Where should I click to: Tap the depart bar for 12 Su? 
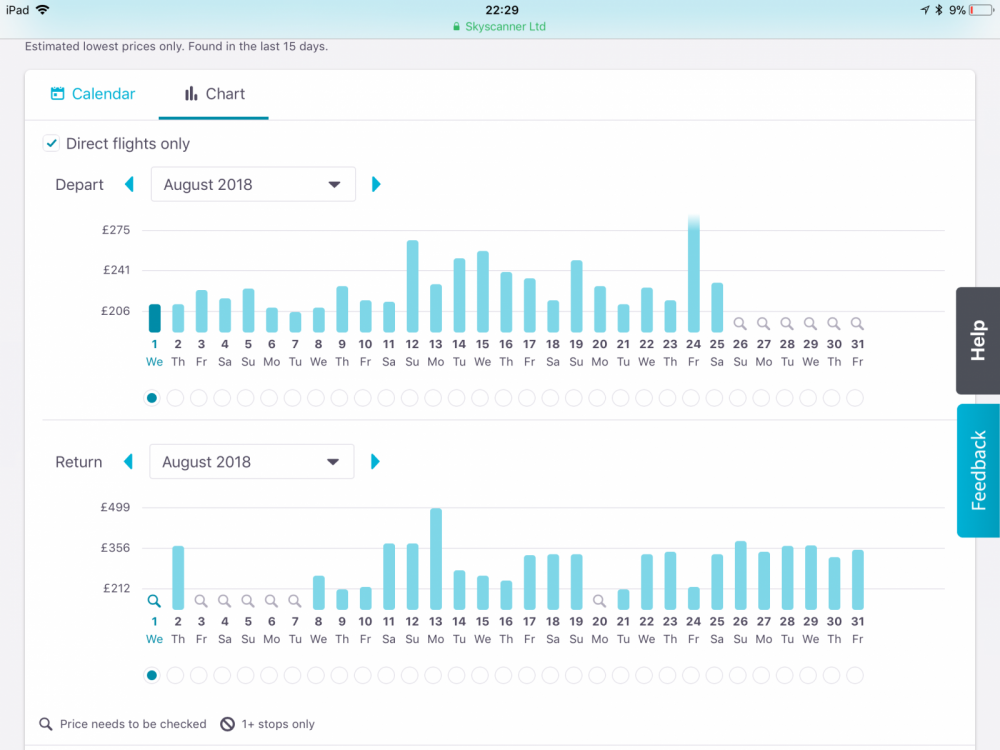pyautogui.click(x=413, y=286)
